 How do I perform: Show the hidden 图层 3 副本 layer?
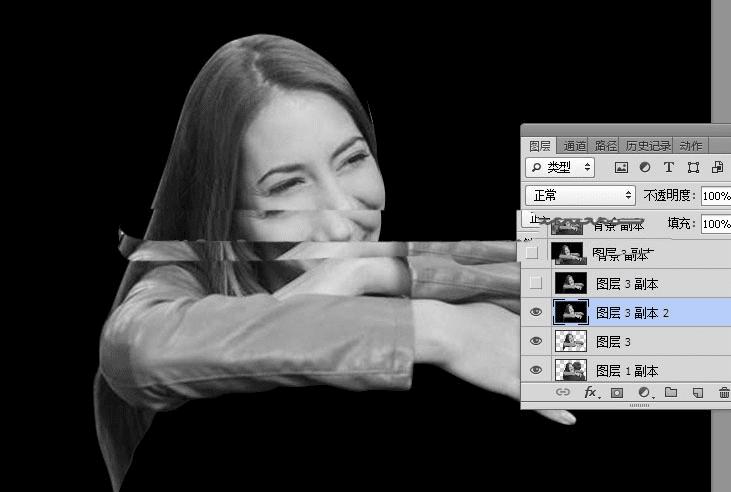click(x=536, y=283)
